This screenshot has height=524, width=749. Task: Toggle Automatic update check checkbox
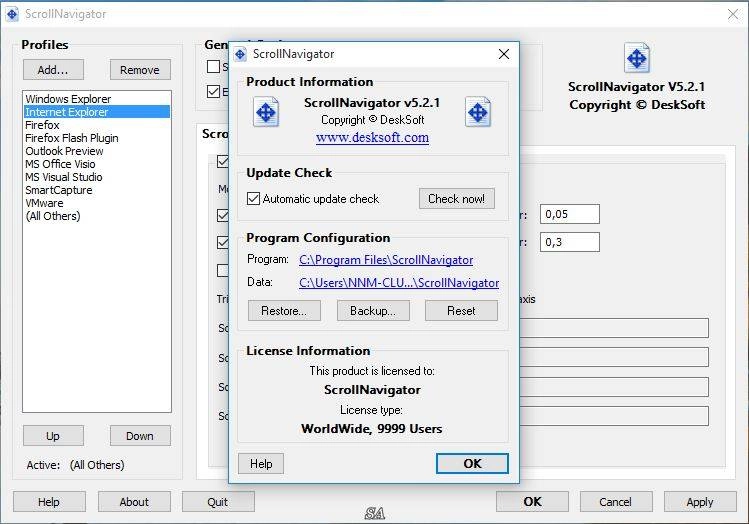(253, 199)
